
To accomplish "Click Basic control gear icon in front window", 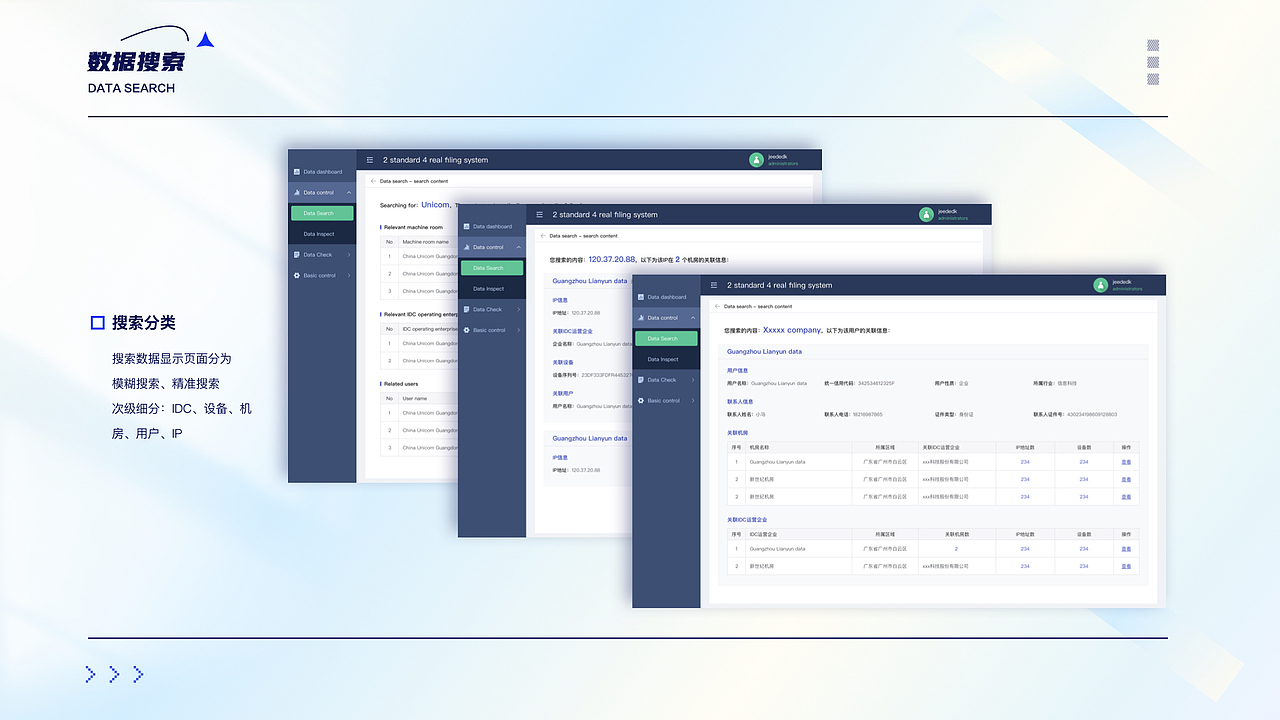I will tap(641, 401).
